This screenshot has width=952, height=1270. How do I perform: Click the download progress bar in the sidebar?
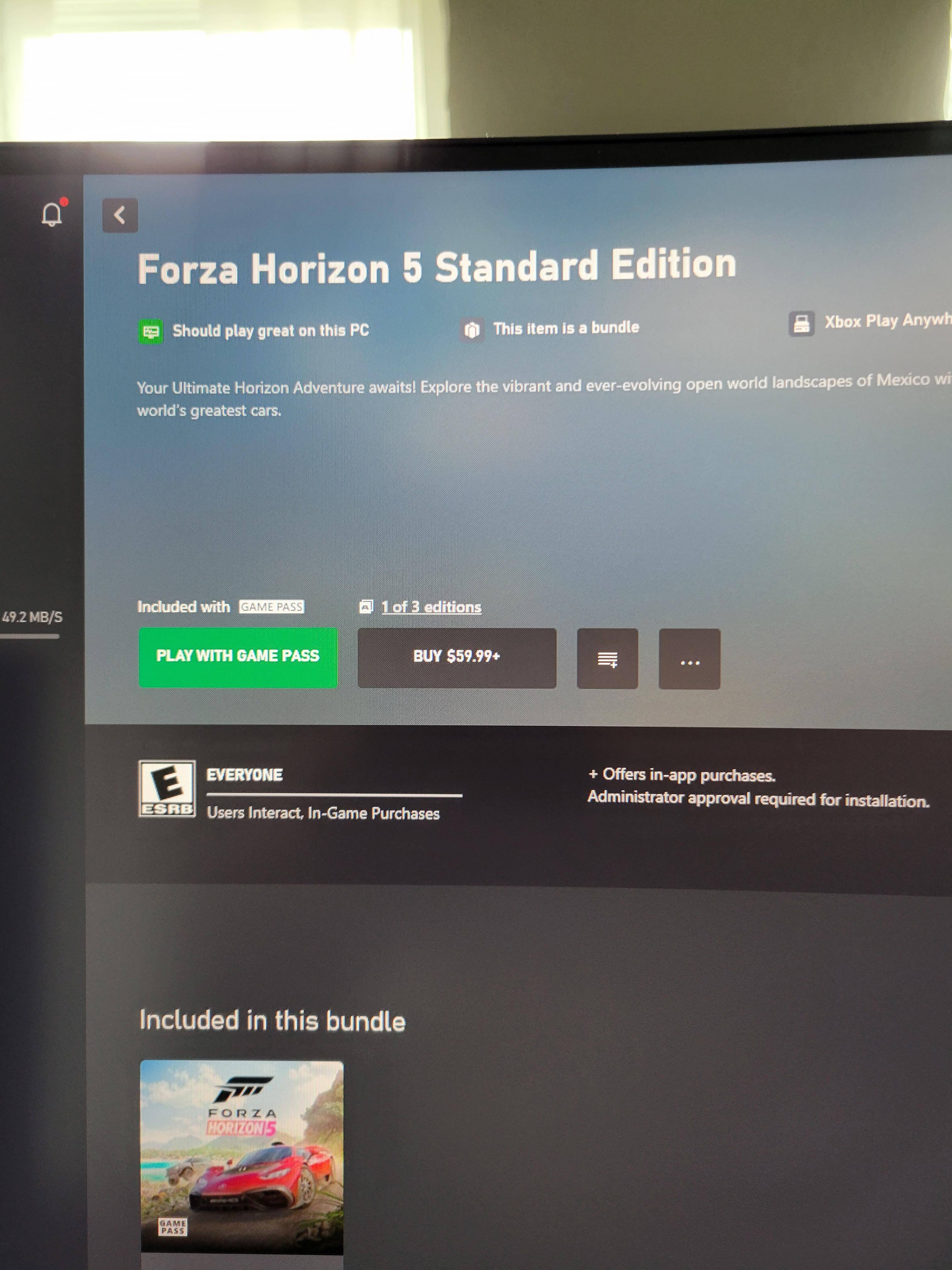[30, 636]
